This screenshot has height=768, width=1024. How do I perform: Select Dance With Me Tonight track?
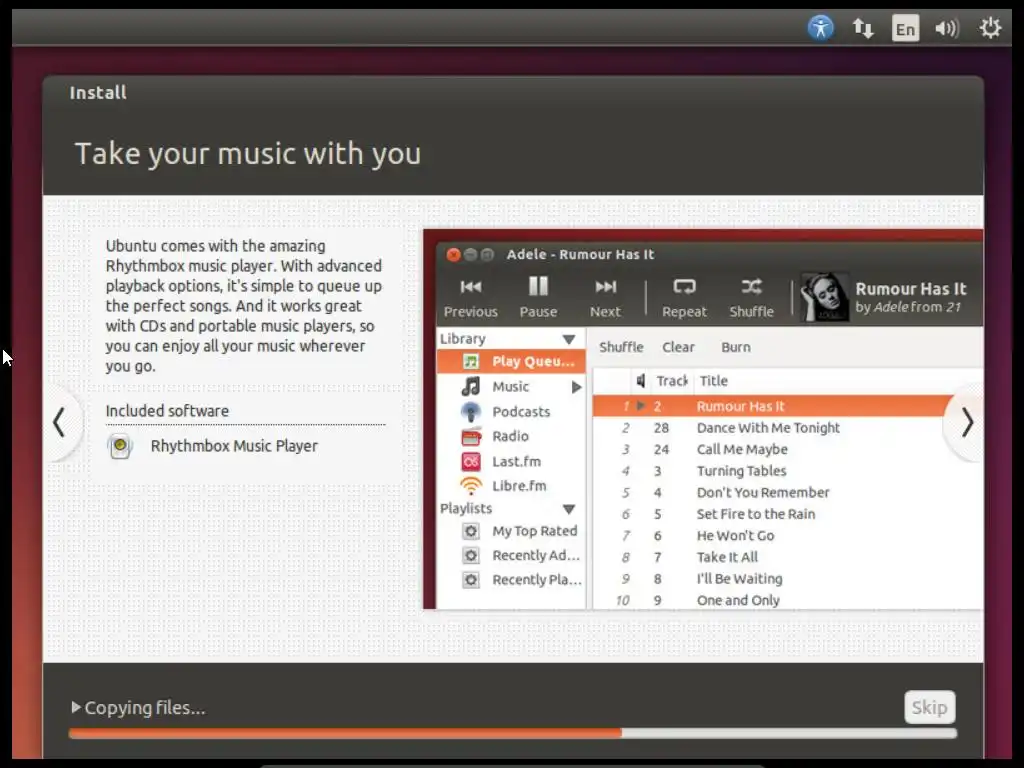pyautogui.click(x=788, y=428)
